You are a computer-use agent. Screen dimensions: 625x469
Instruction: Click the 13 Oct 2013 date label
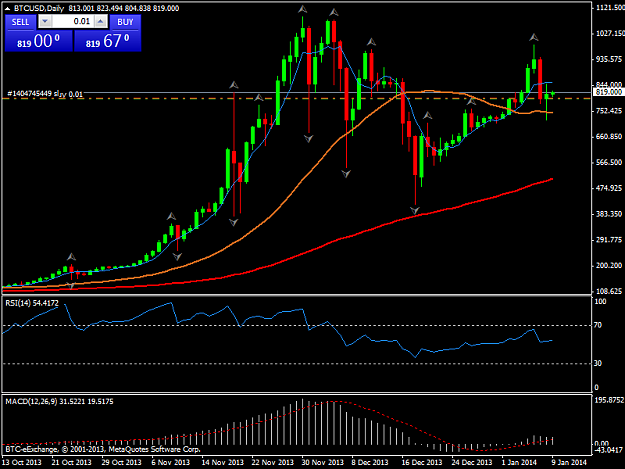tap(22, 462)
